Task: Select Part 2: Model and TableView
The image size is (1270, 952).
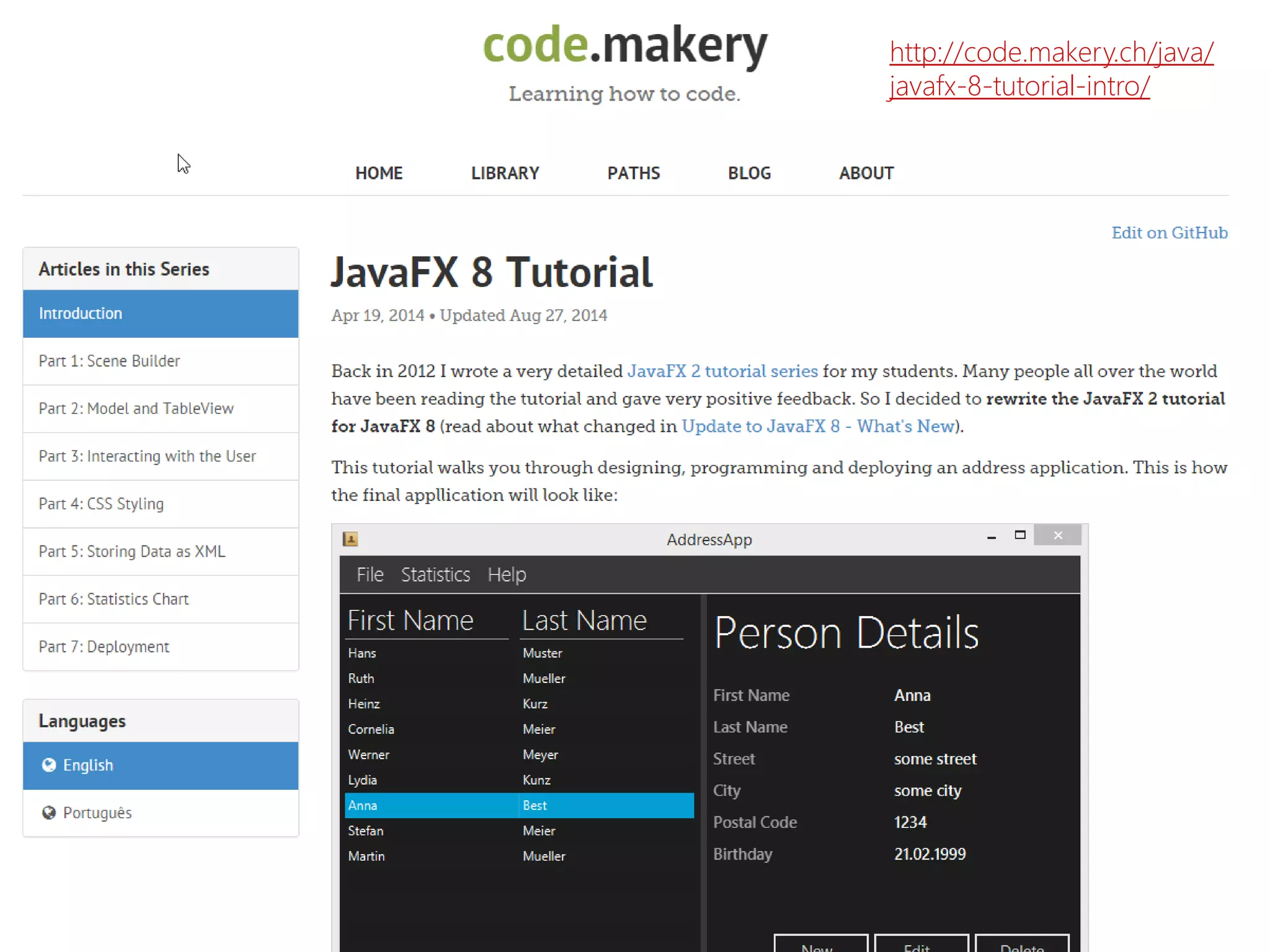Action: tap(136, 408)
